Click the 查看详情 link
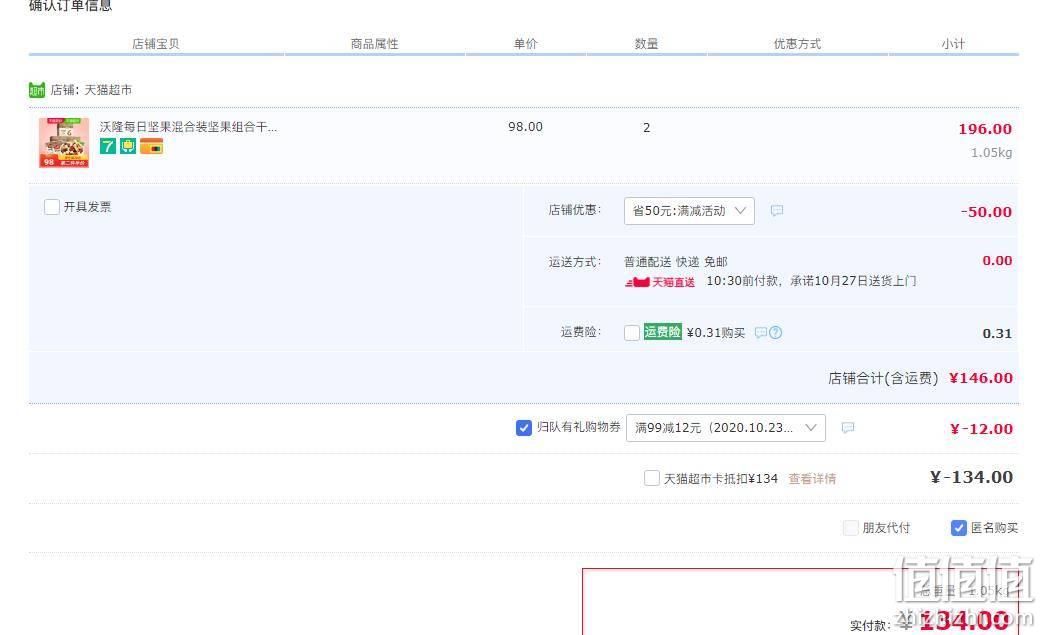 click(x=812, y=479)
